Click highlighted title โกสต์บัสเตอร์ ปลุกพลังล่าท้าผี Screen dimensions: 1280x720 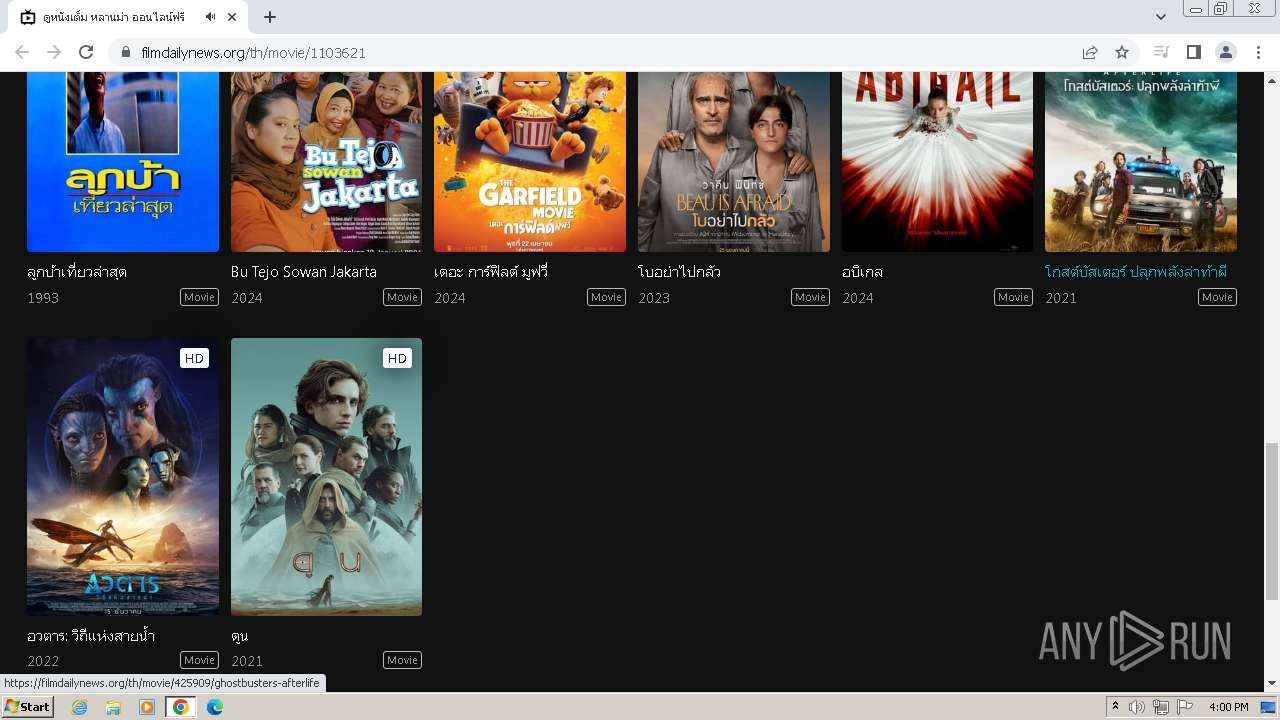coord(1136,272)
